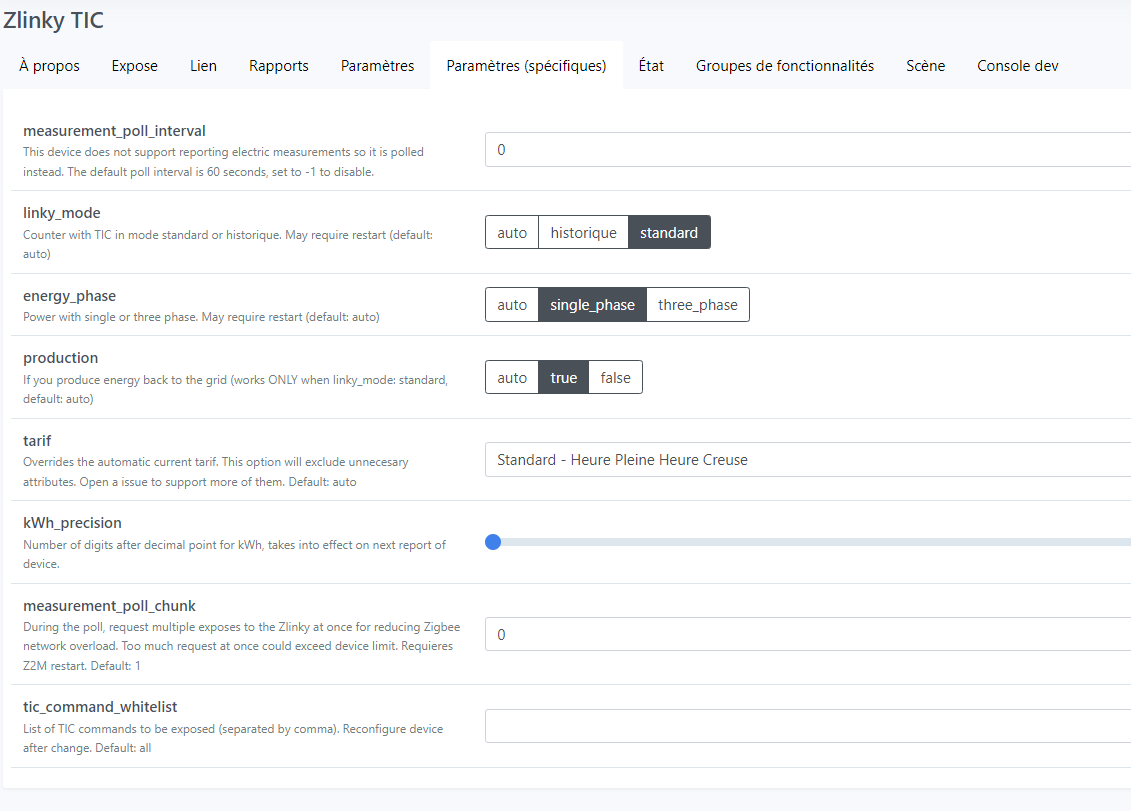Click the kWh_precision slider handle
The width and height of the screenshot is (1131, 811).
tap(493, 542)
